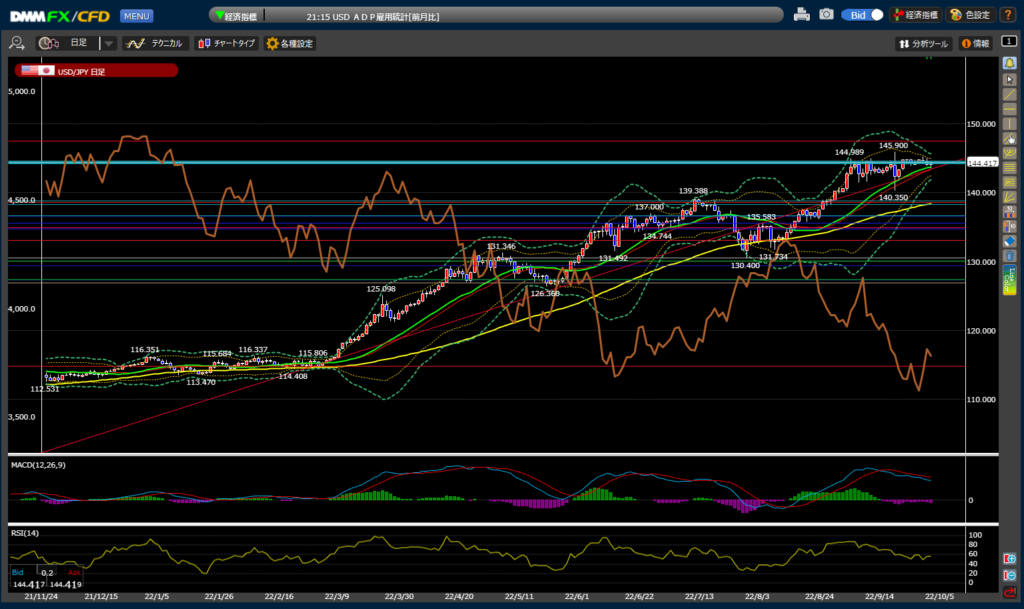Click the printer icon to print chart
The width and height of the screenshot is (1024, 609).
coord(801,15)
